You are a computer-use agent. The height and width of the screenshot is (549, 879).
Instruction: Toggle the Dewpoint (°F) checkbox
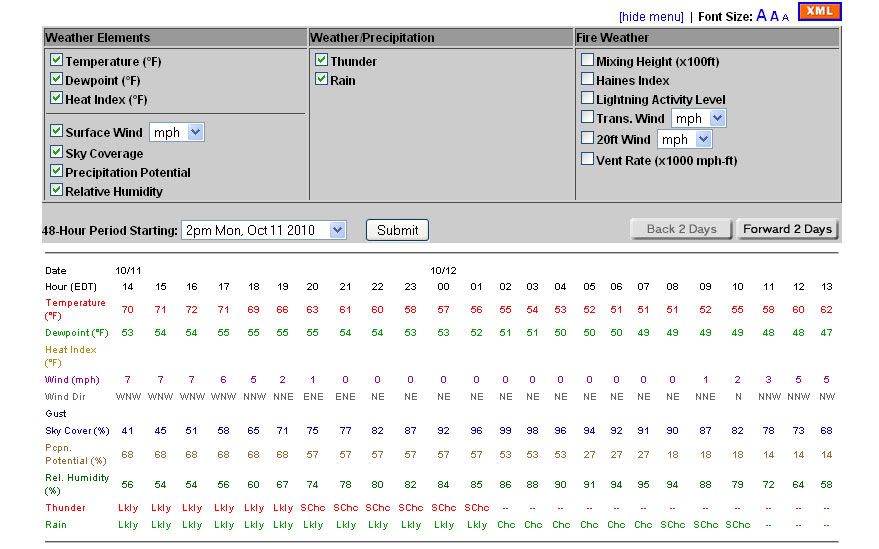[x=57, y=80]
